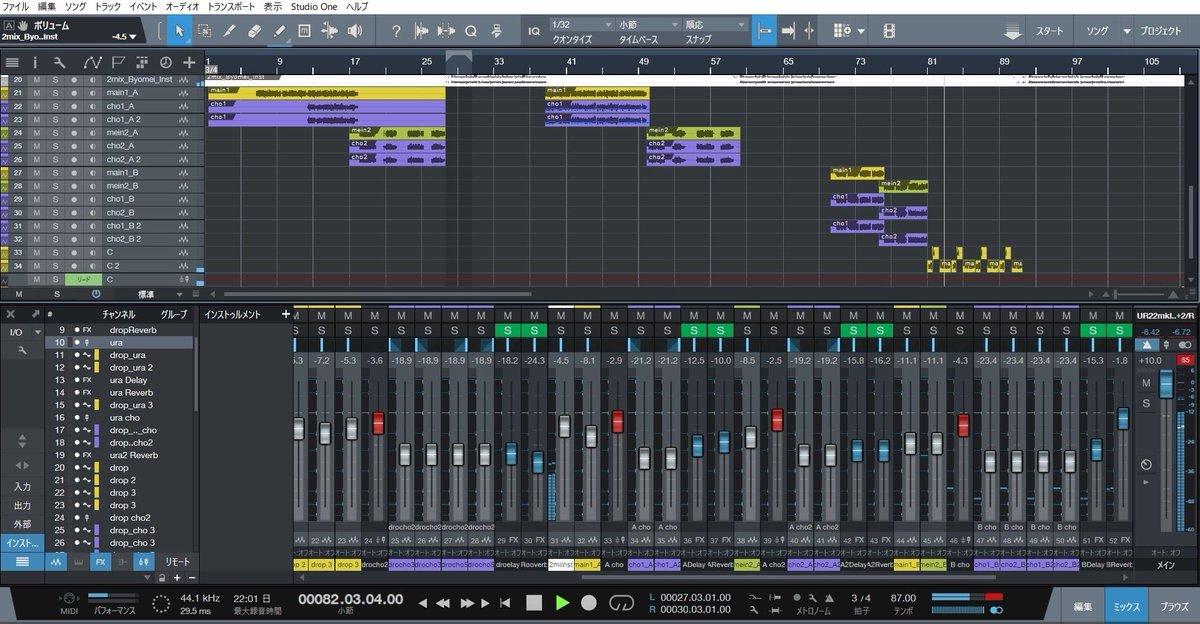This screenshot has width=1200, height=624.
Task: Select the Range tool
Action: click(204, 31)
